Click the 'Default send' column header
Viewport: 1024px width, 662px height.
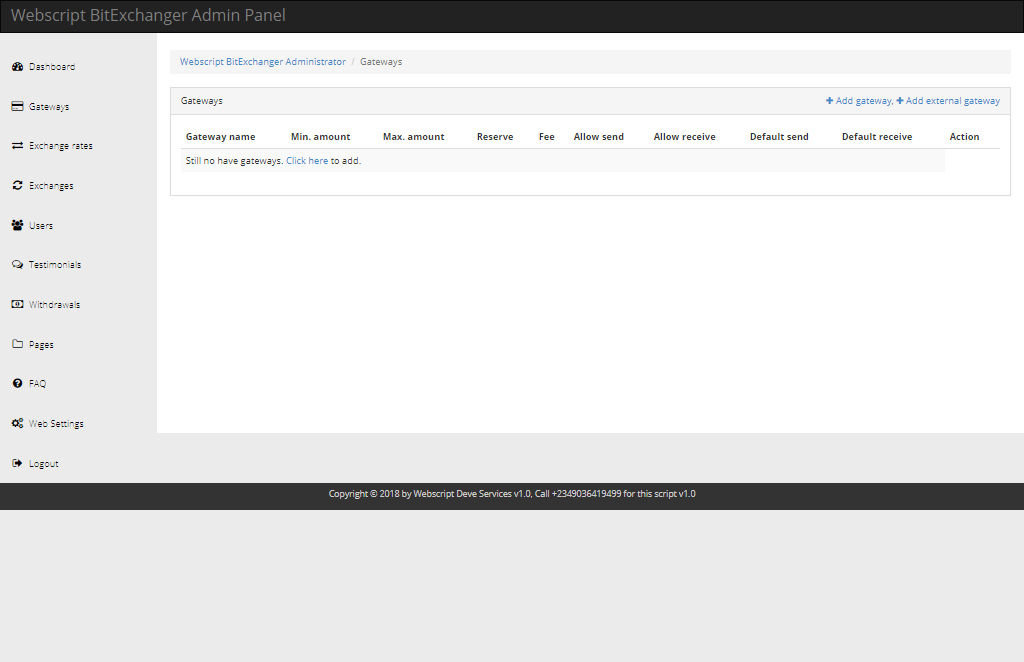(779, 136)
